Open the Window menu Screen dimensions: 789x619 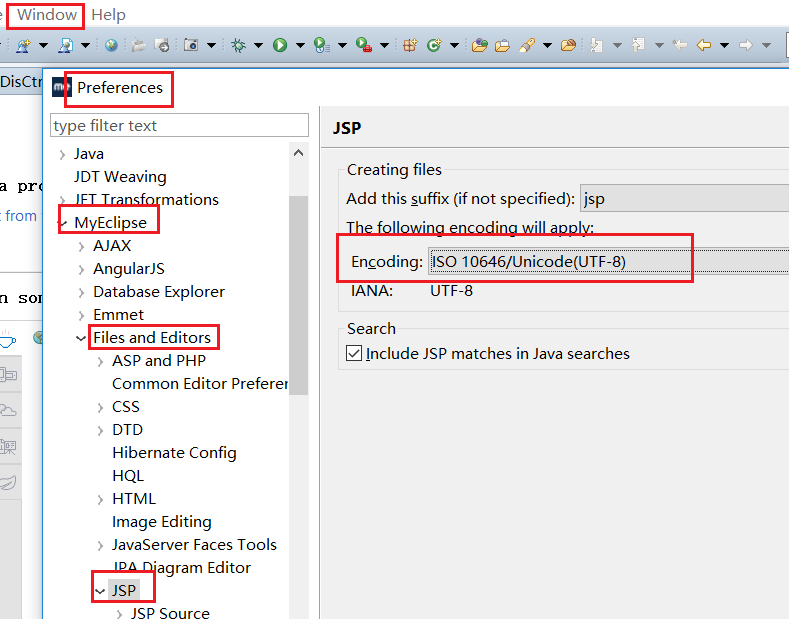(47, 15)
